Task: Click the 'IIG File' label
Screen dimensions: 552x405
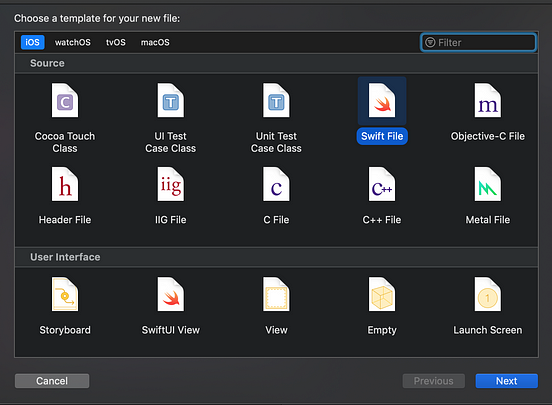Action: tap(170, 220)
